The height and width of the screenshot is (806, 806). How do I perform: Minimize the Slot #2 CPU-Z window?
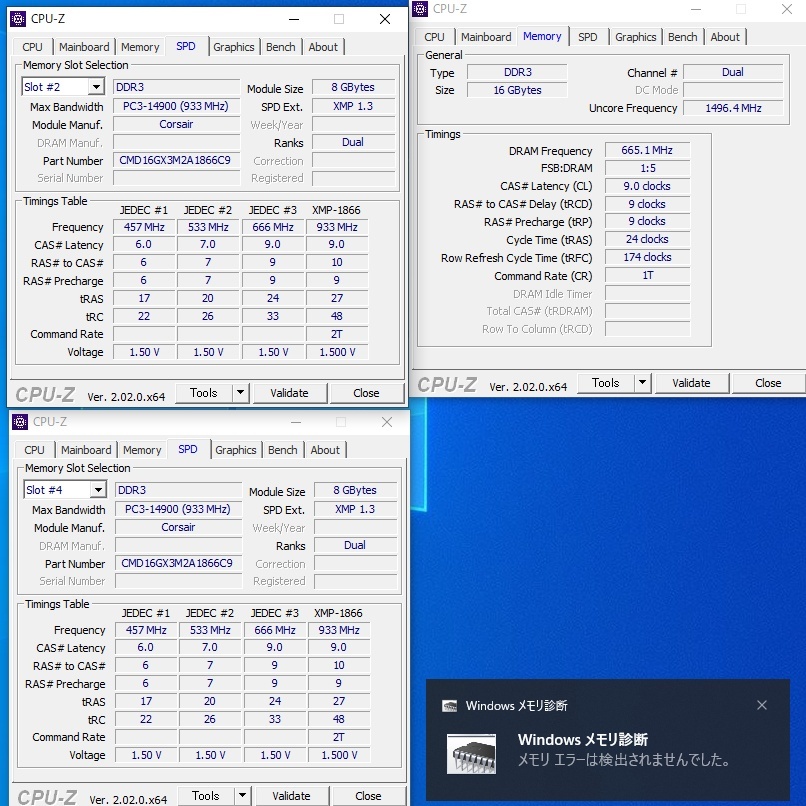coord(294,20)
